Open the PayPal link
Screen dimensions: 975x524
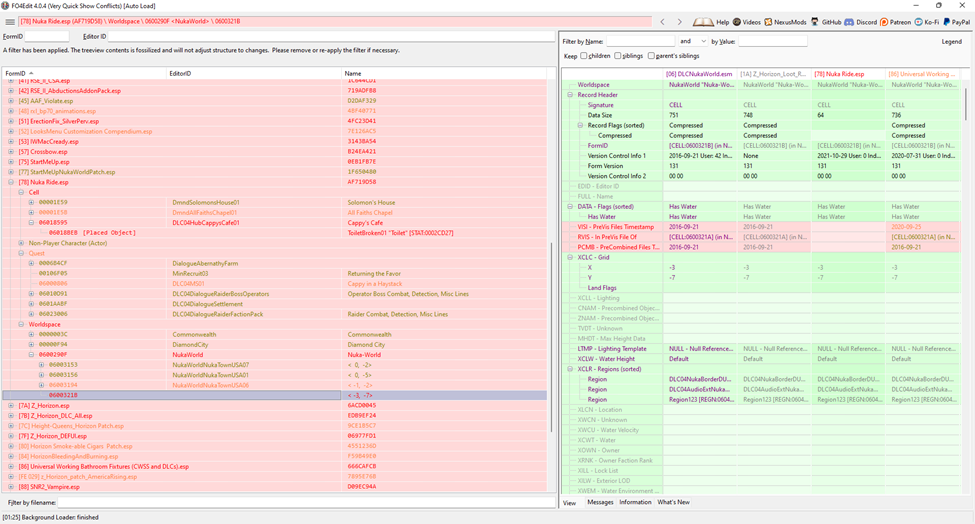956,22
